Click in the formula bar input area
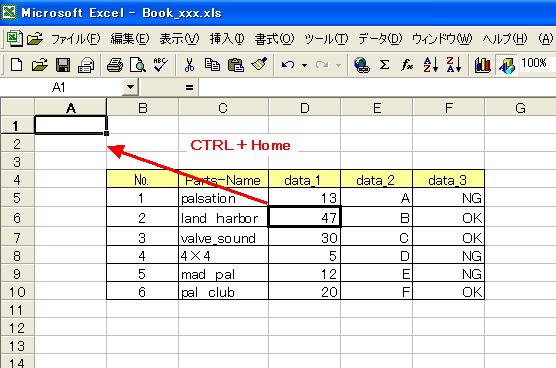 coord(377,87)
